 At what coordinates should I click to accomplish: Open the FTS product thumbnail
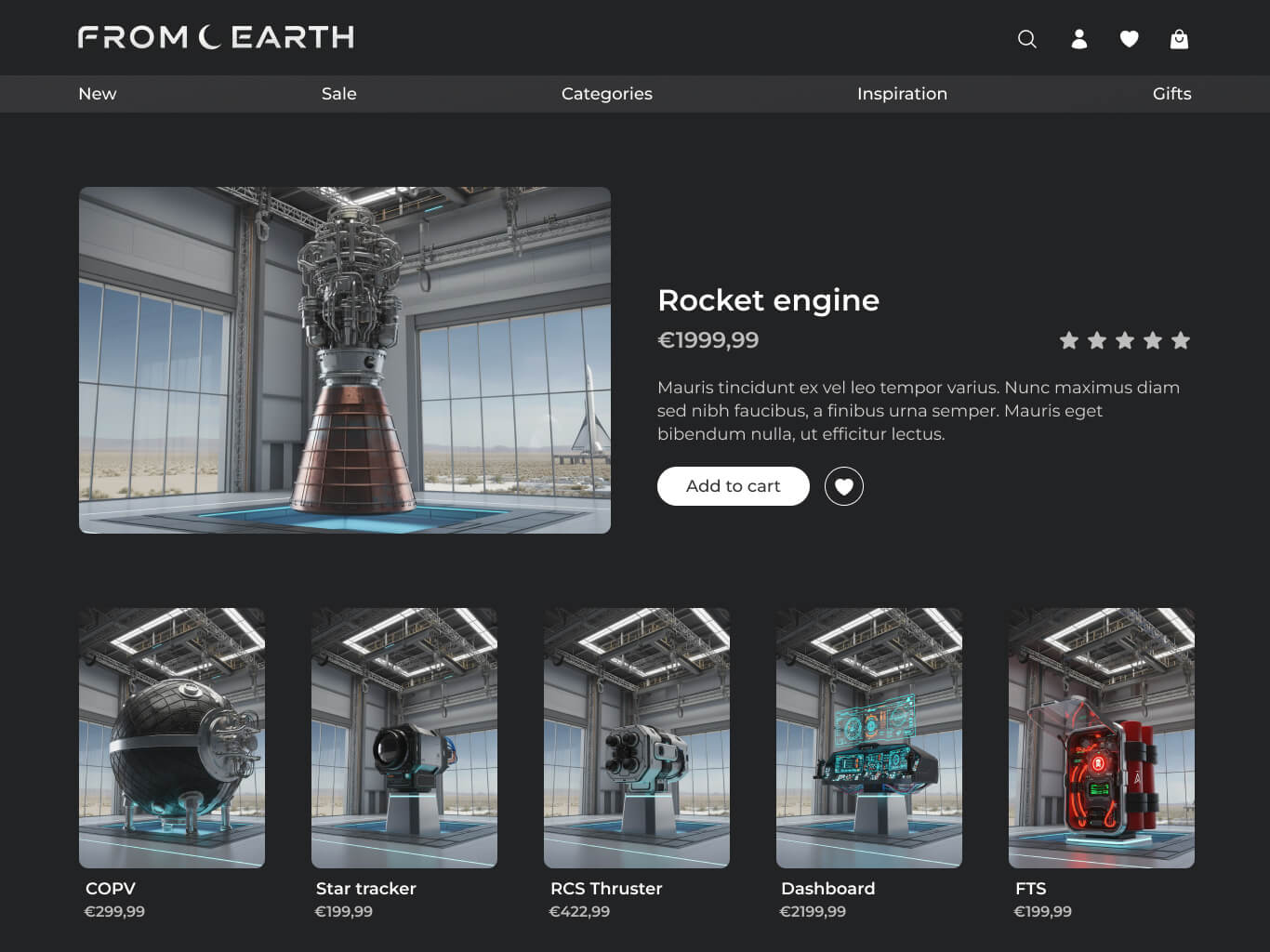click(1102, 737)
